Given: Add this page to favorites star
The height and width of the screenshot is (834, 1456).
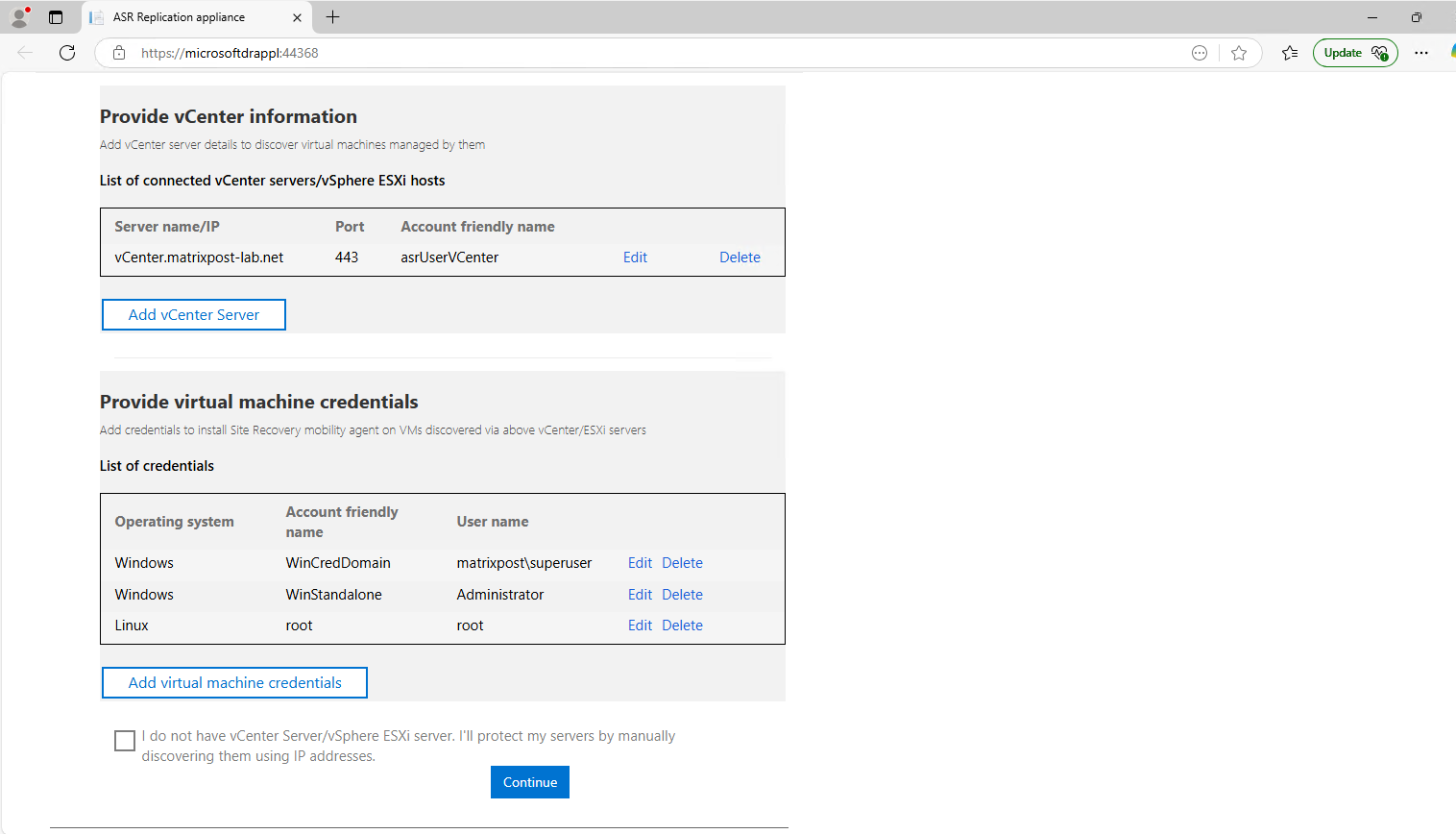Looking at the screenshot, I should (1239, 53).
